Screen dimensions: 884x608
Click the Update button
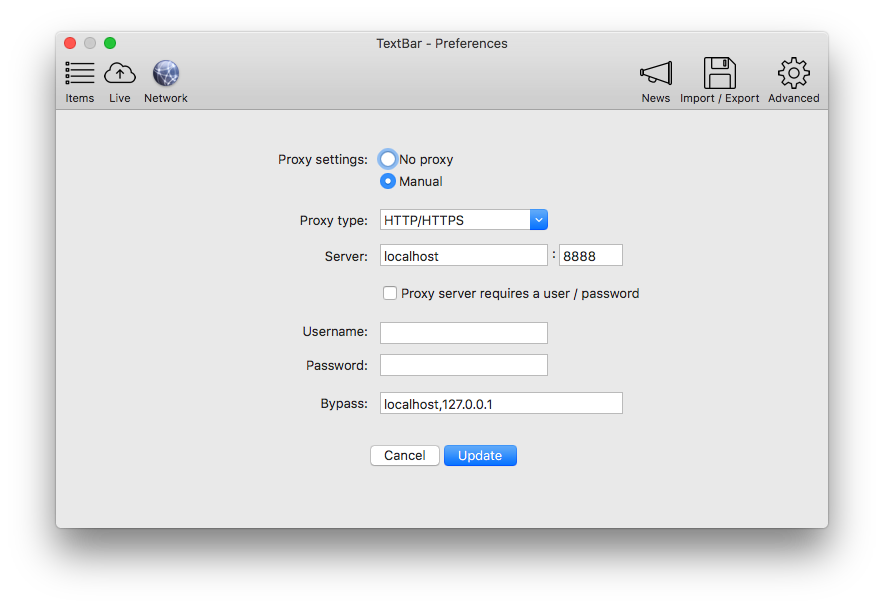[480, 456]
